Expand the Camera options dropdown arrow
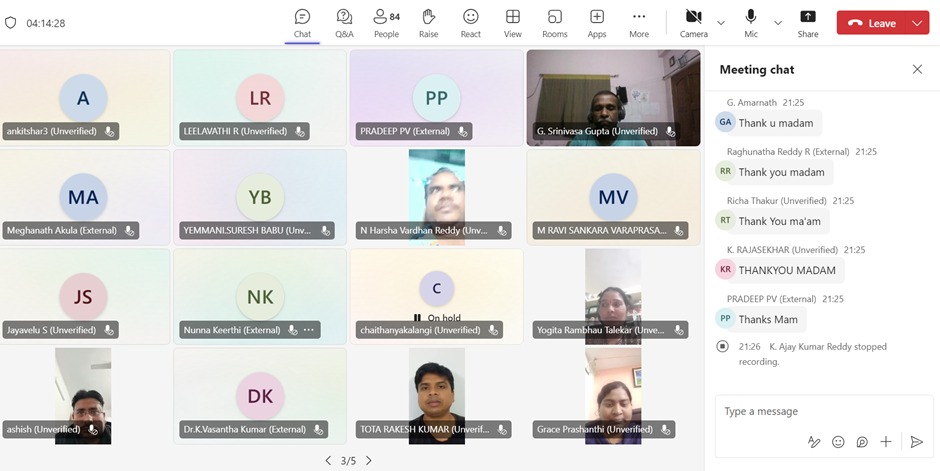Screen dimensions: 940x471 [x=721, y=23]
